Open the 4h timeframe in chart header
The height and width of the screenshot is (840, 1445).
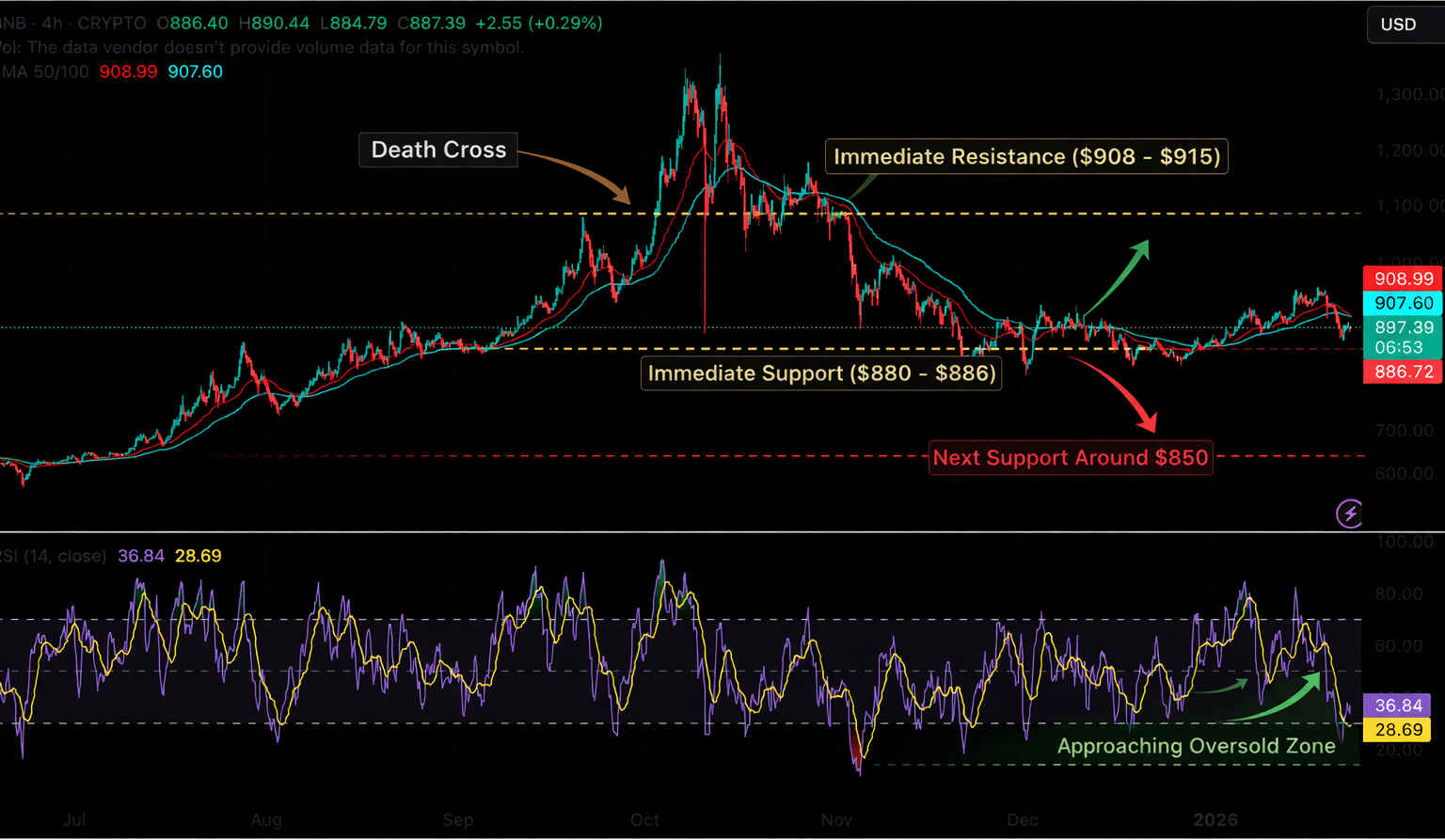click(52, 23)
